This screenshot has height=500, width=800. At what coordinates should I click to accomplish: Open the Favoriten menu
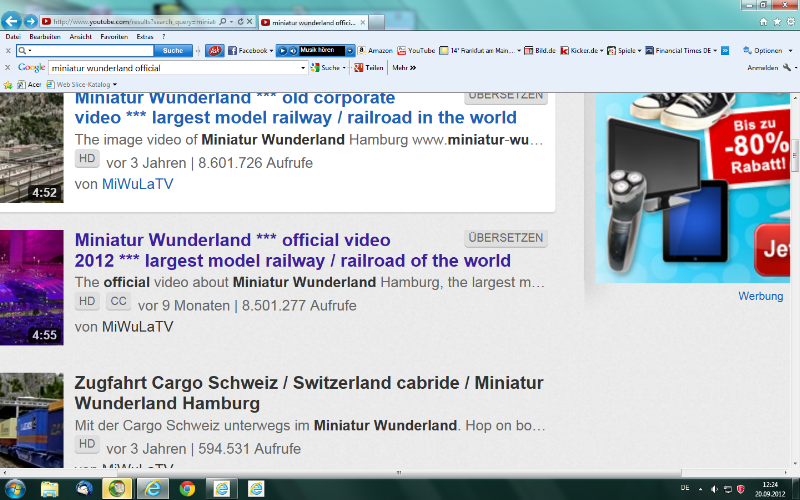113,36
